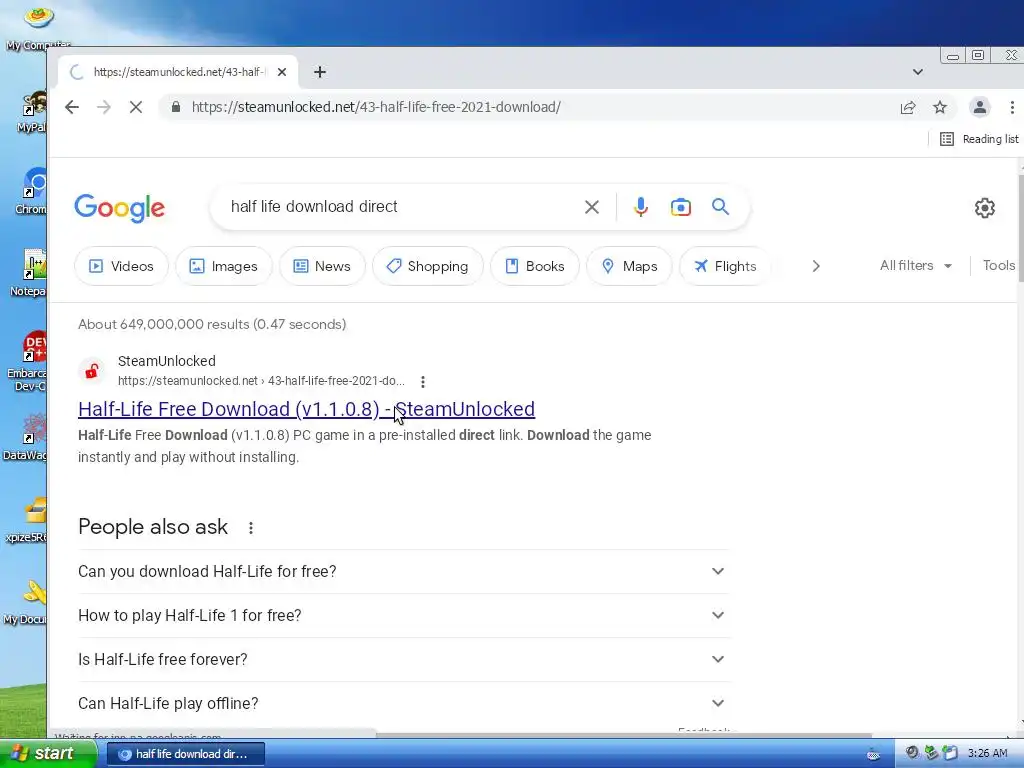1024x768 pixels.
Task: Go to Google homepage via logo
Action: point(120,208)
